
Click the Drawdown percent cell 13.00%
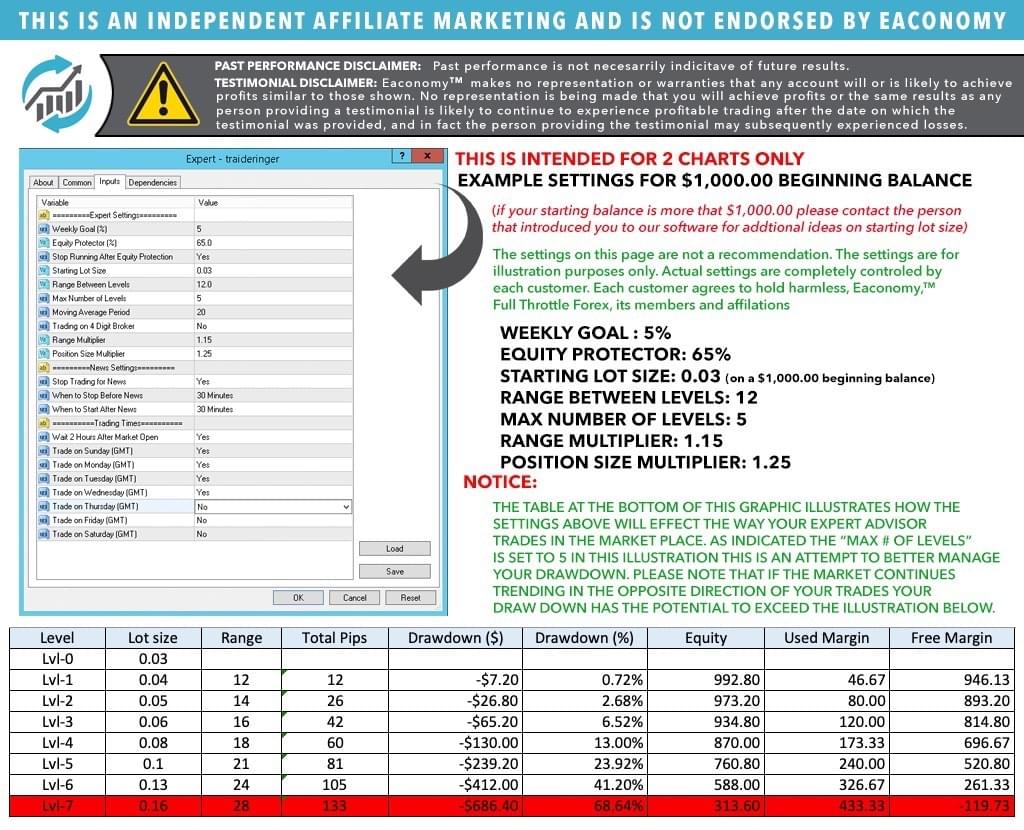[x=584, y=743]
